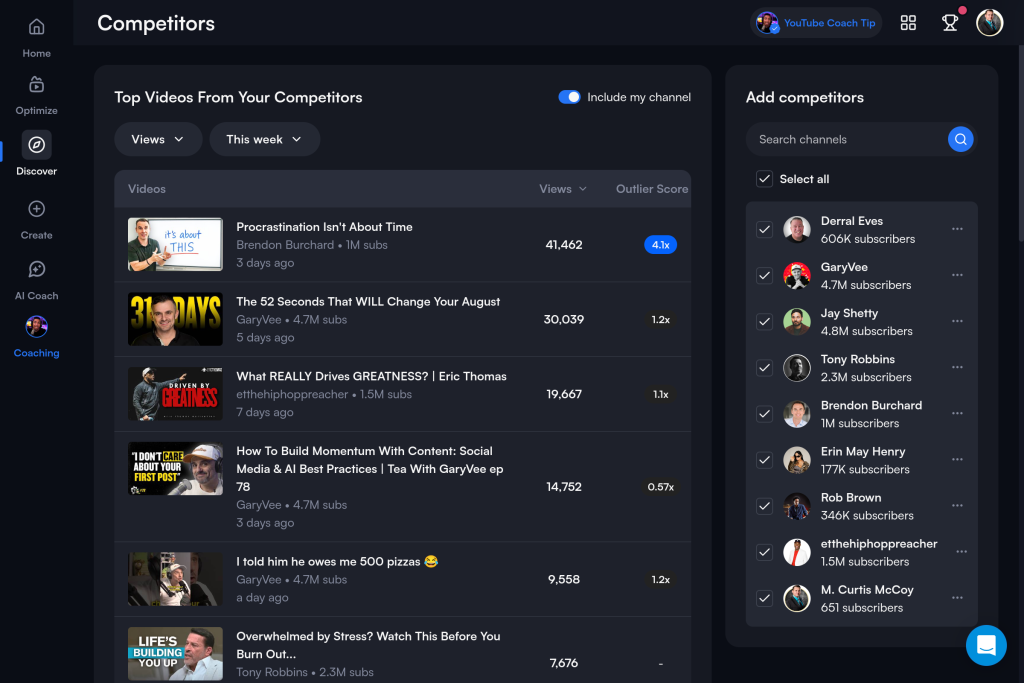Open the Views filter dropdown
Screen dimensions: 1024x683
click(x=158, y=139)
